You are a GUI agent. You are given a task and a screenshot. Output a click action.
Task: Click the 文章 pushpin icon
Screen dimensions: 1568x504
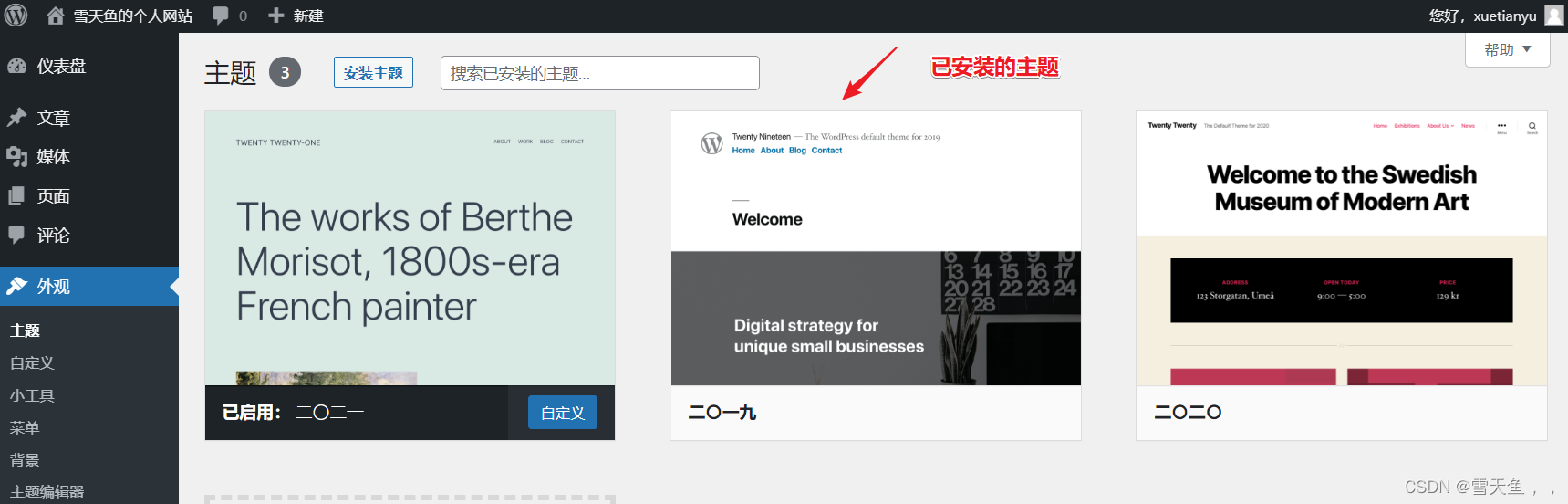click(16, 118)
